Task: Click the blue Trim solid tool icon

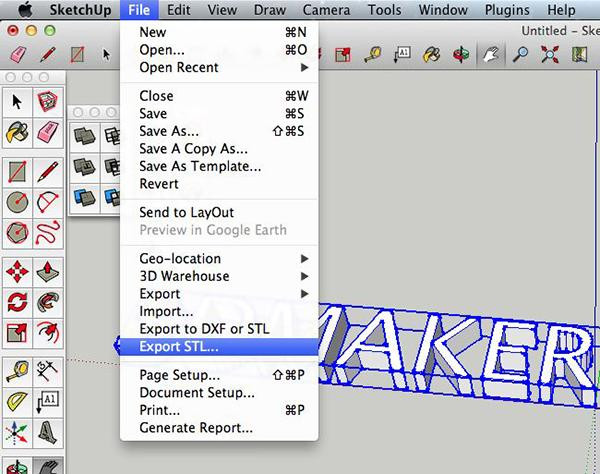Action: pyautogui.click(x=85, y=197)
